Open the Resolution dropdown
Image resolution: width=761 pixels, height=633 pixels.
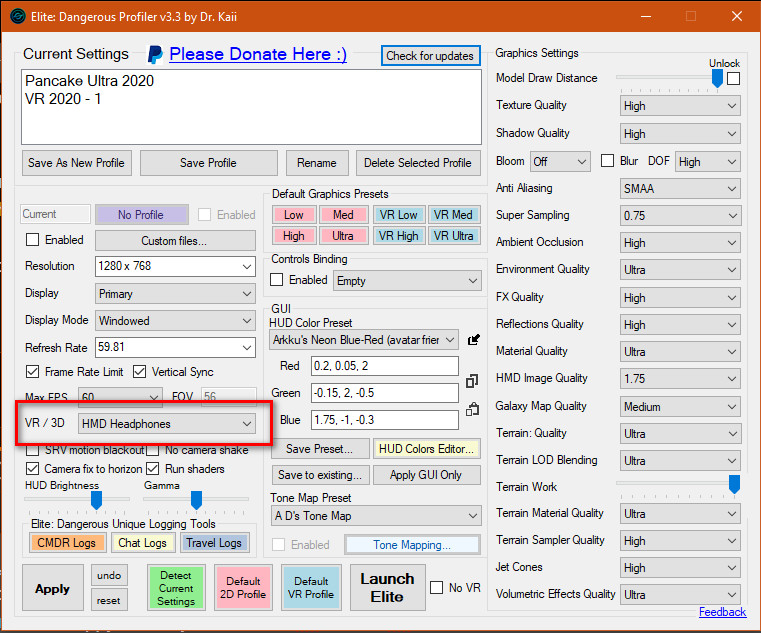tap(175, 267)
